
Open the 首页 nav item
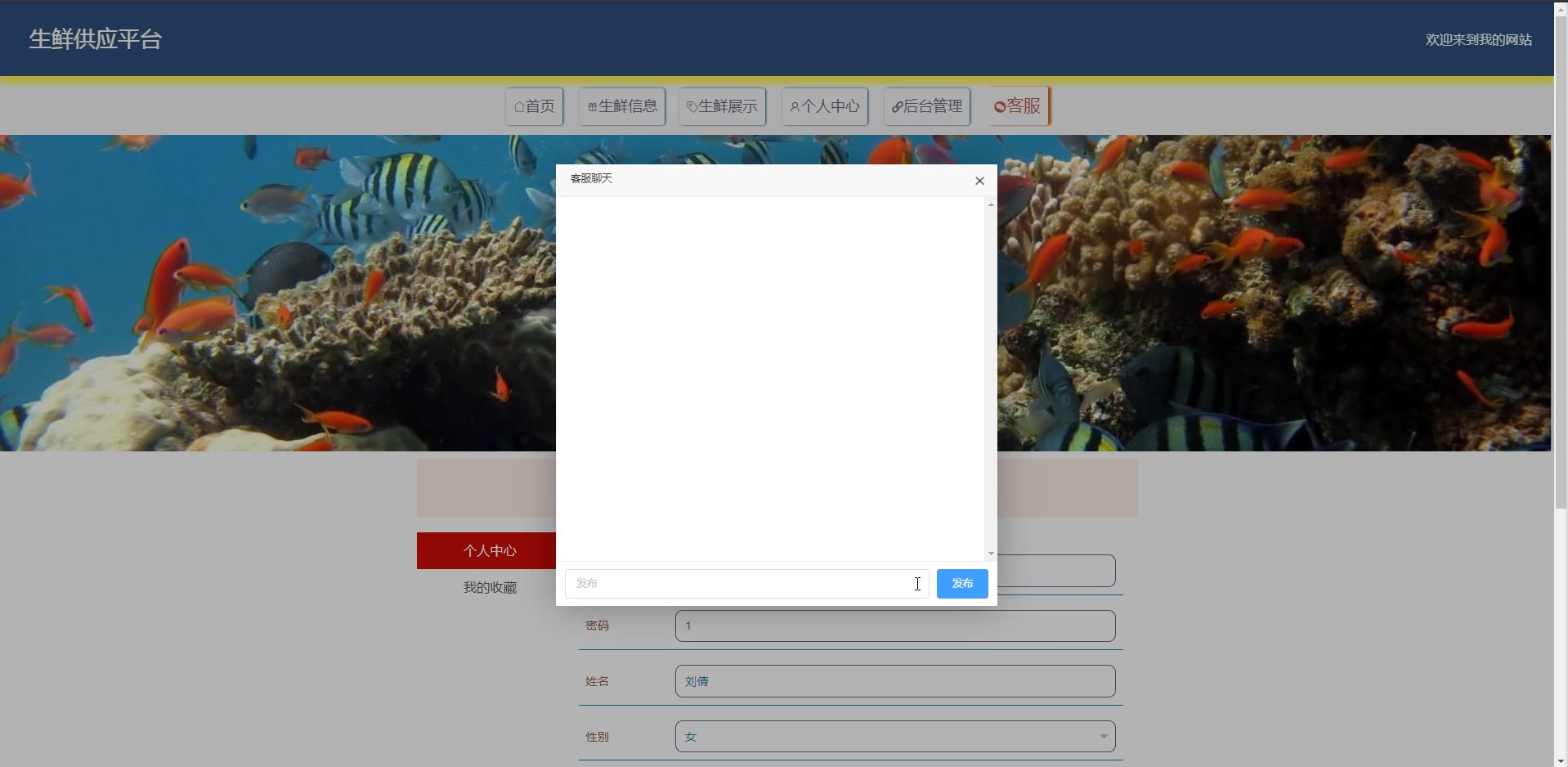tap(535, 106)
